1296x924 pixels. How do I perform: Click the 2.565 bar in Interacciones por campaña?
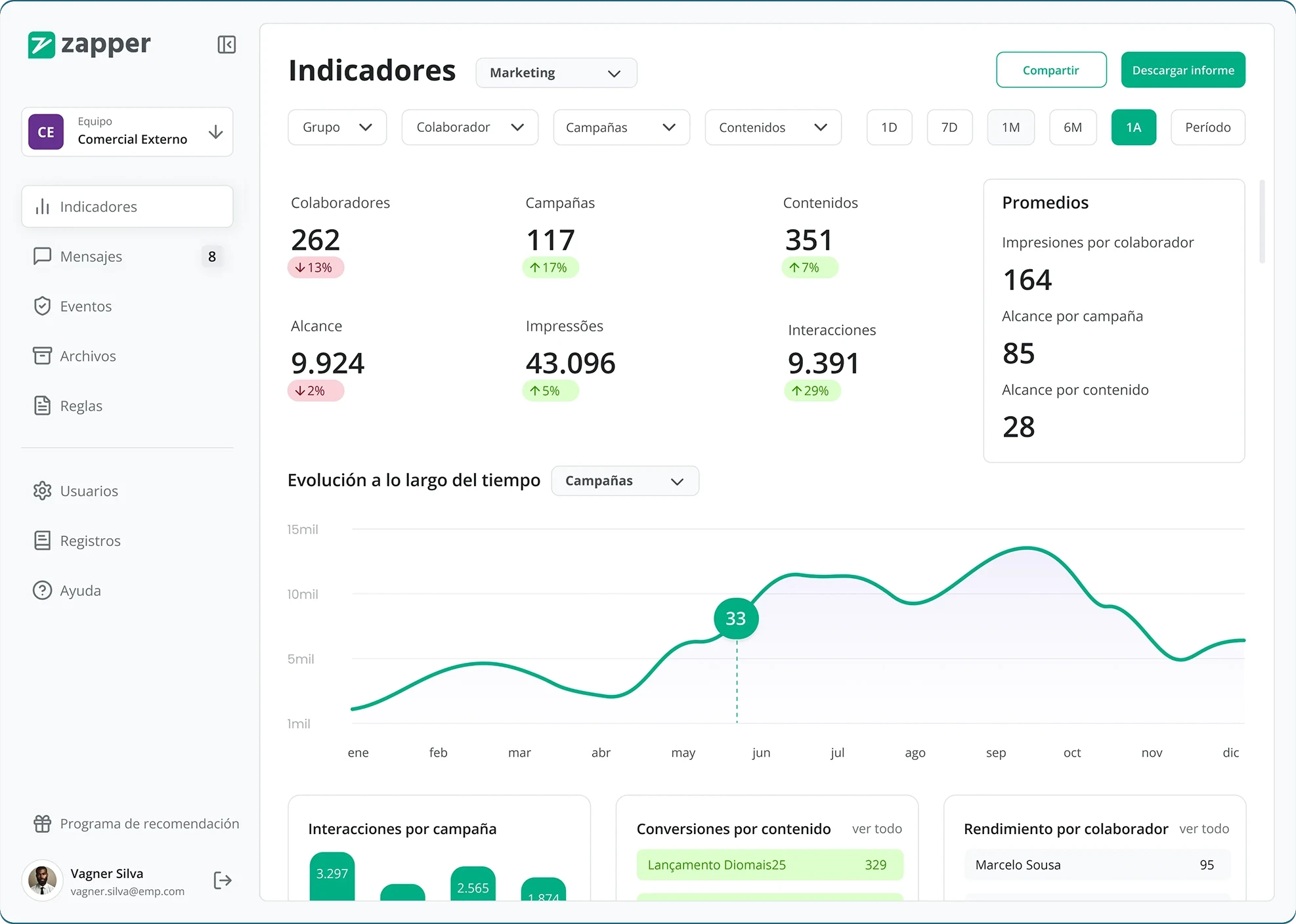coord(473,884)
